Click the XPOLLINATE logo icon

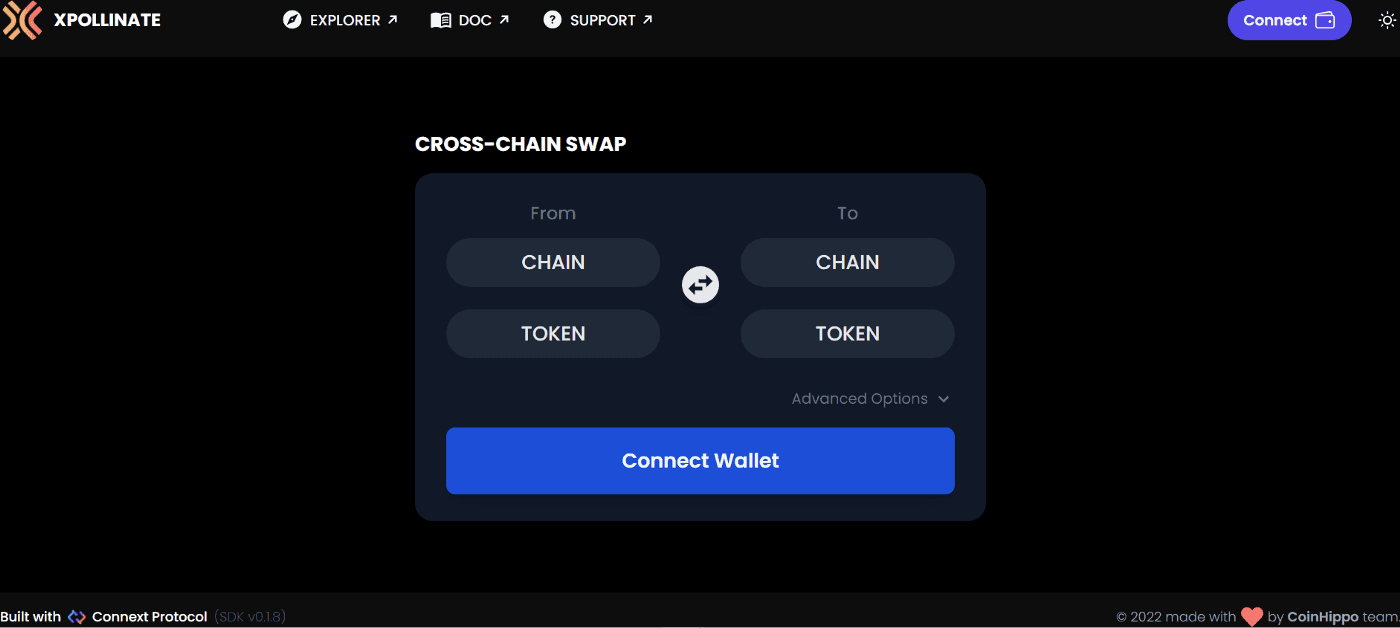click(22, 20)
